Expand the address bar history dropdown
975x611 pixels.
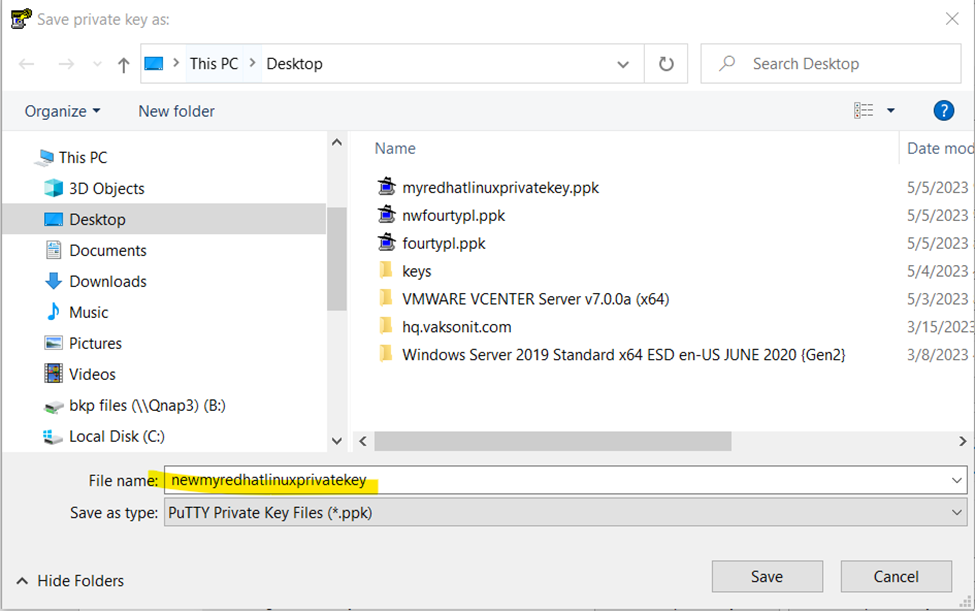pyautogui.click(x=624, y=64)
